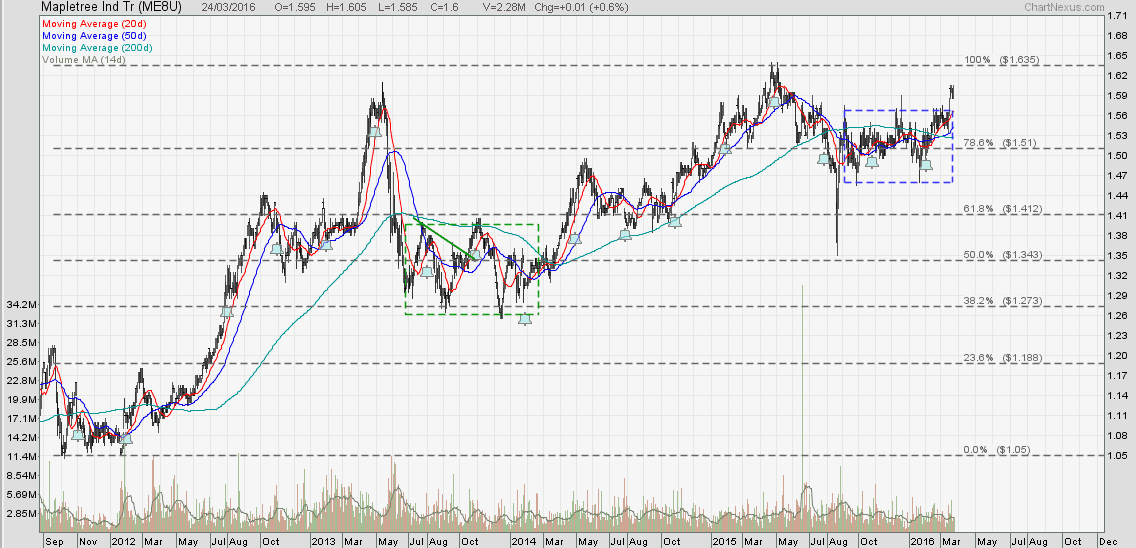This screenshot has height=548, width=1136.
Task: Click the 61.8% ($1.412) Fibonacci label
Action: click(1002, 209)
